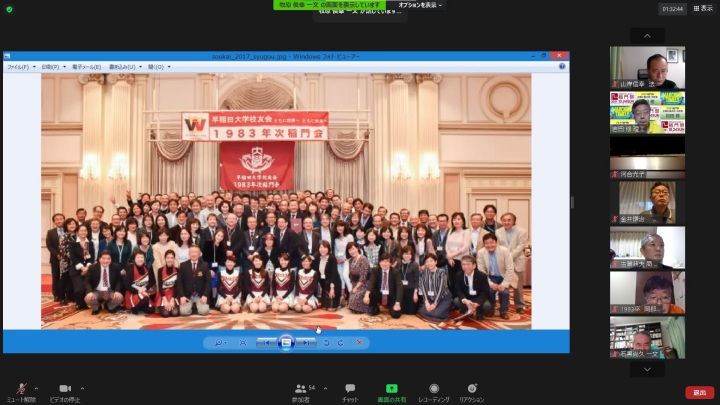This screenshot has width=720, height=405.
Task: Open the Open menu in Photo Viewer
Action: click(x=159, y=67)
